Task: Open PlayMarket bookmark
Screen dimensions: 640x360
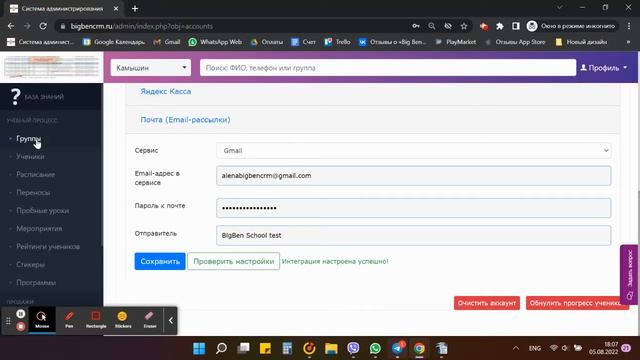Action: [456, 42]
